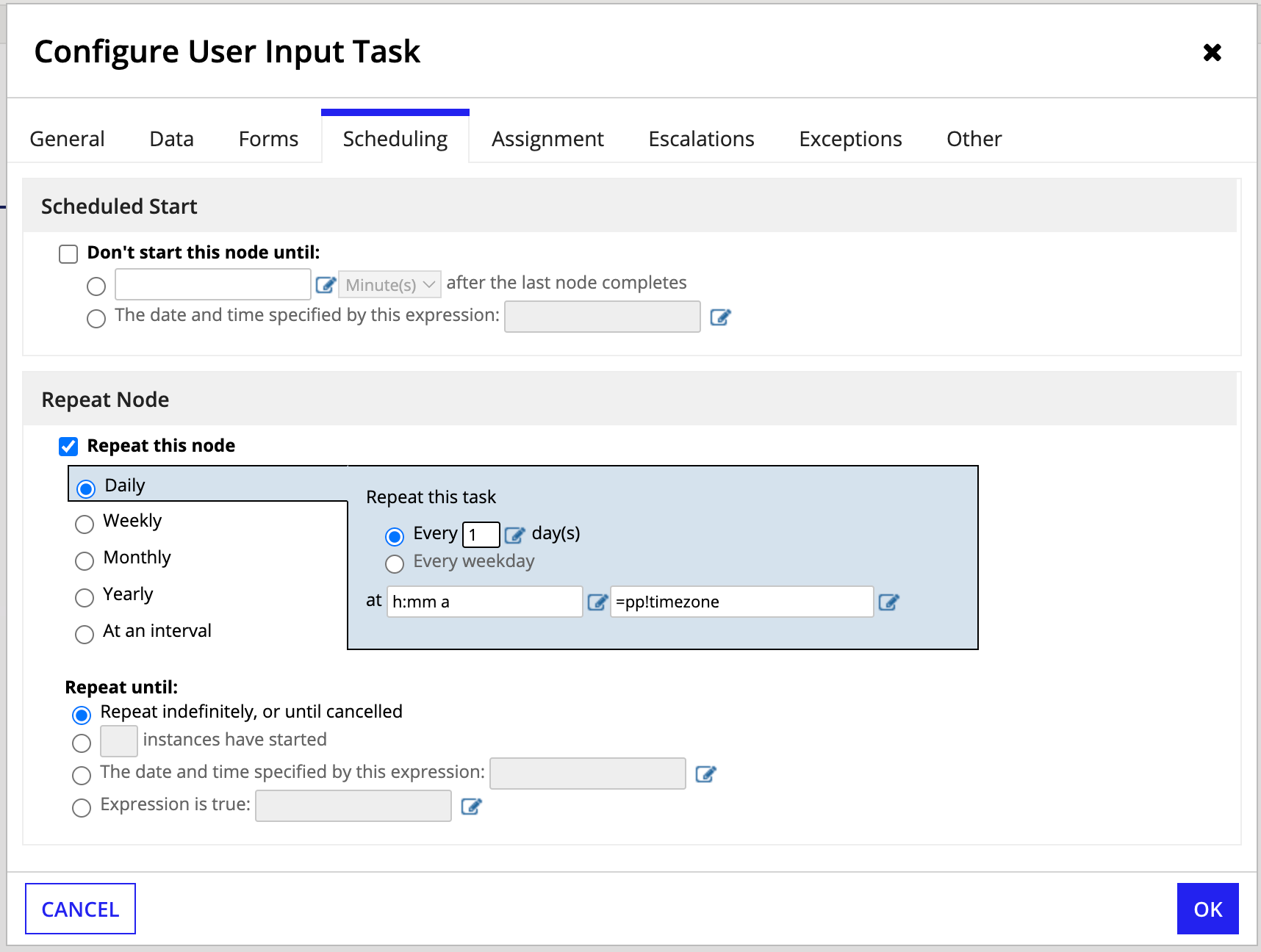Open expression editor for minutes delay field

326,284
